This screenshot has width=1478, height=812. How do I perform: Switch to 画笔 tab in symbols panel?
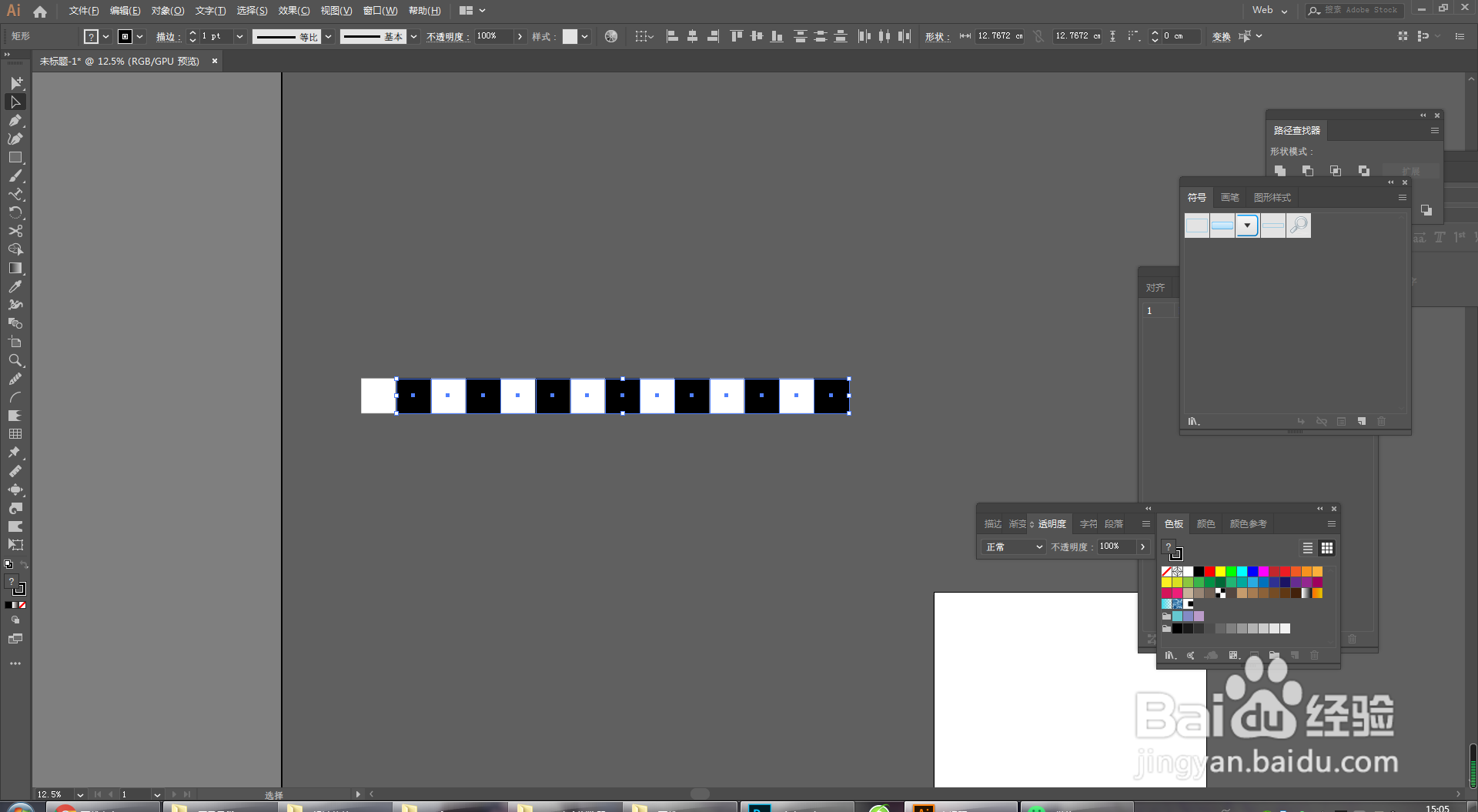1229,198
